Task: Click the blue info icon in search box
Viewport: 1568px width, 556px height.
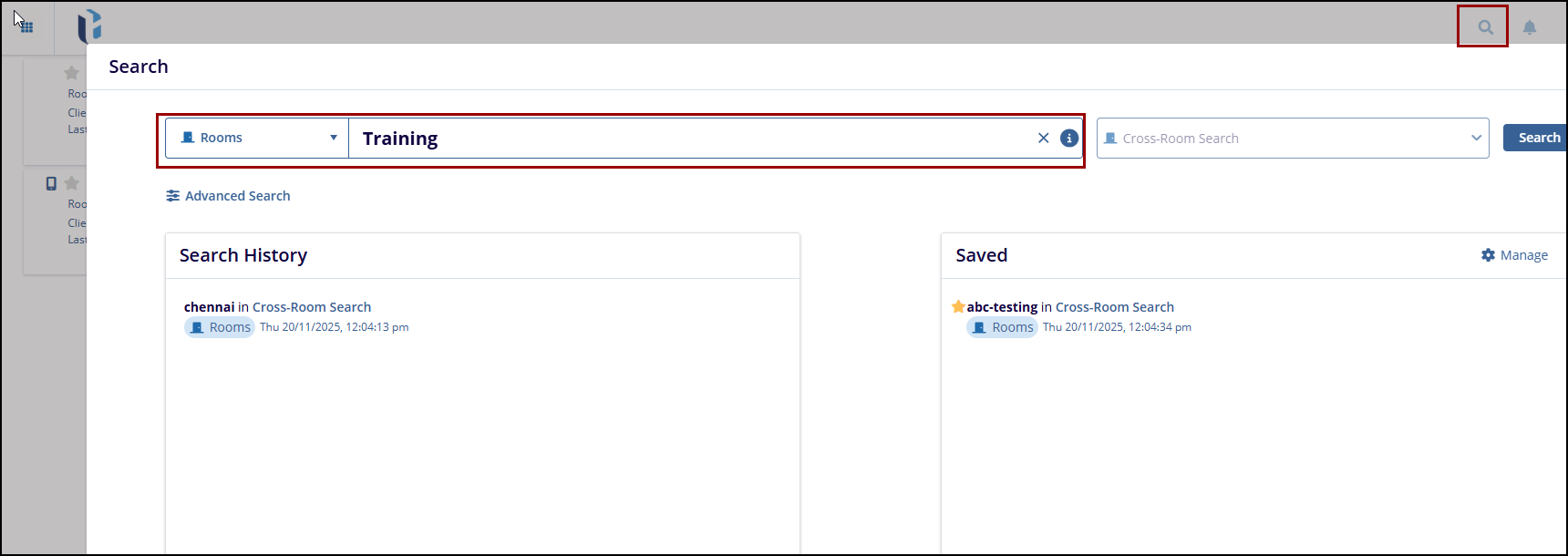Action: coord(1069,138)
